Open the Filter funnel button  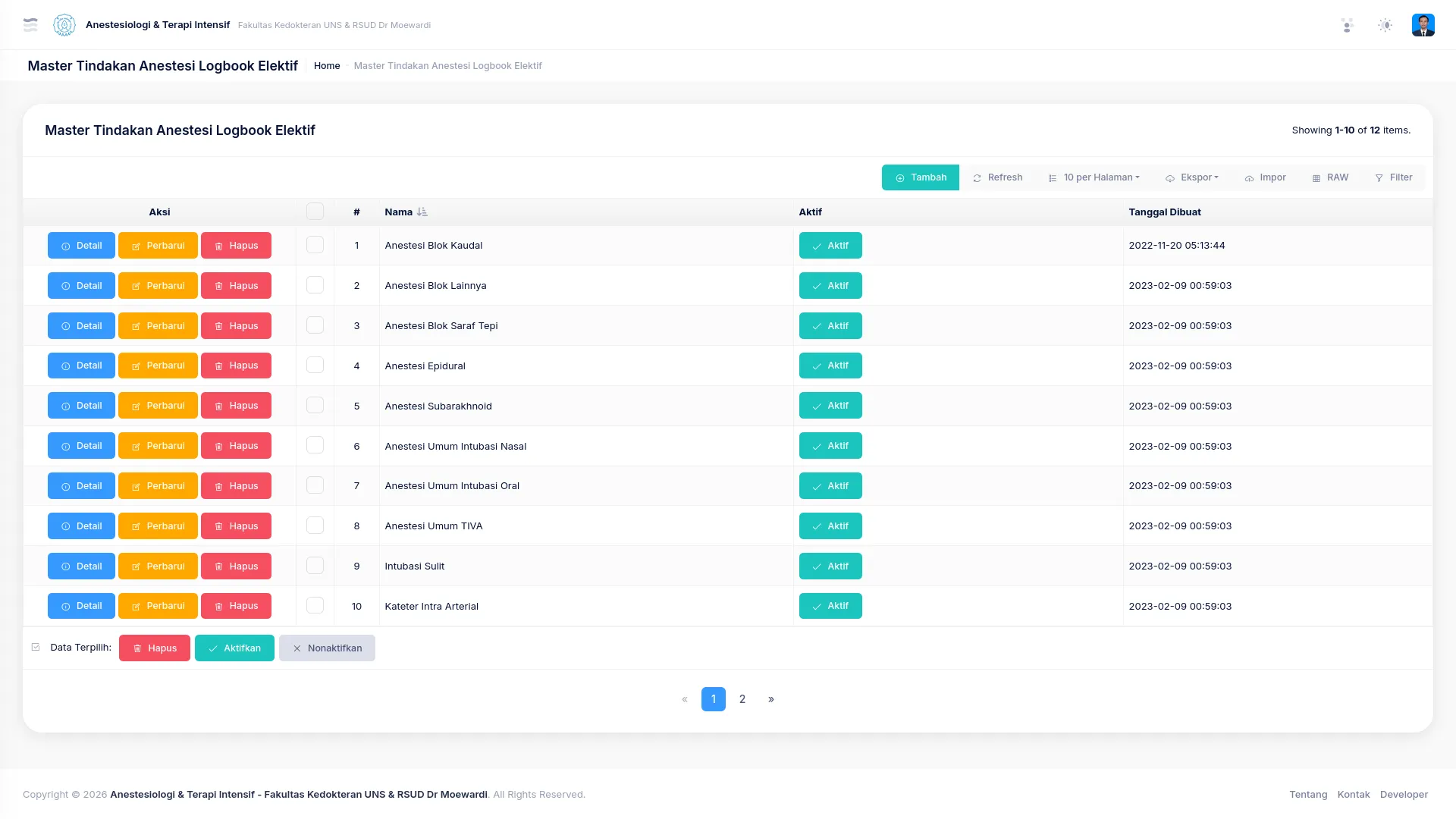pyautogui.click(x=1393, y=177)
